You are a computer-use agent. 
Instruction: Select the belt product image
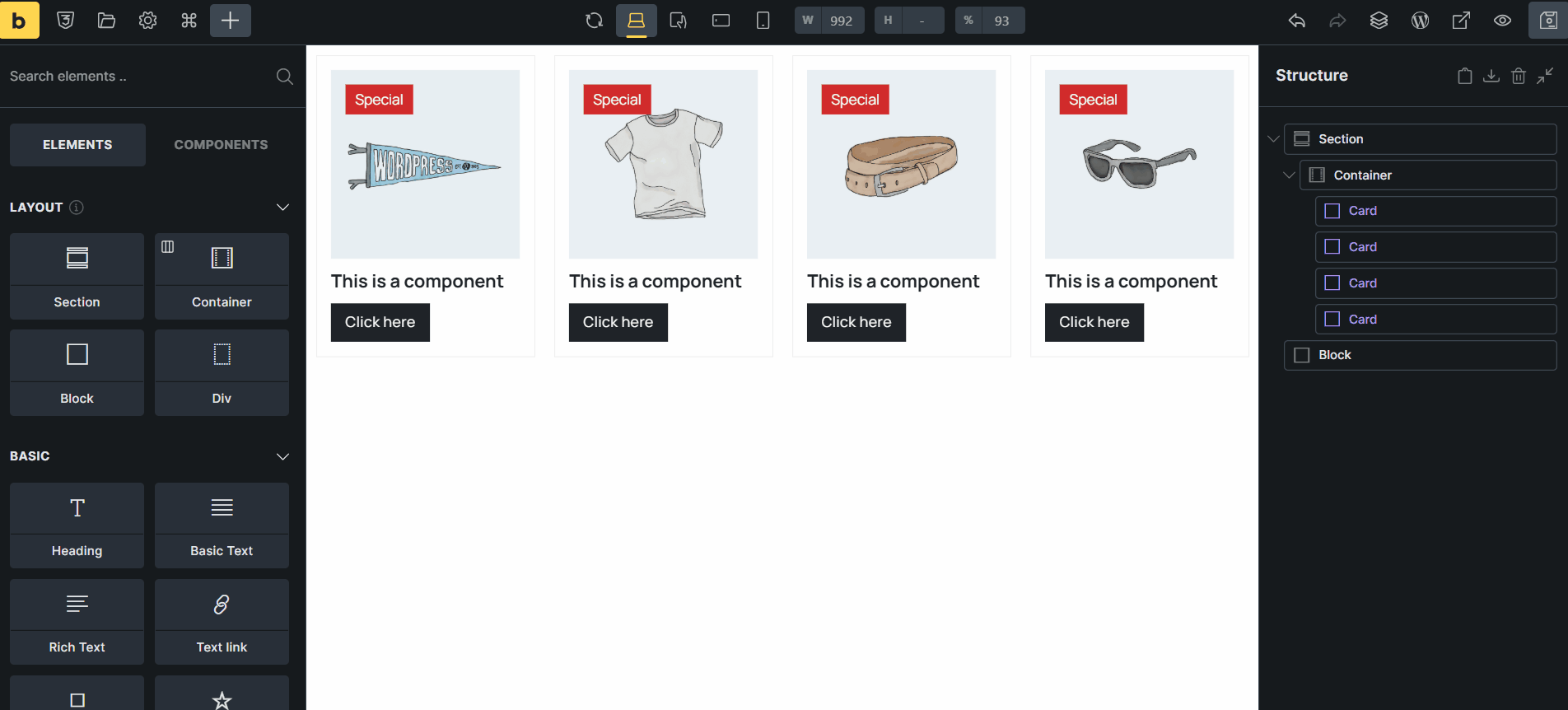tap(901, 165)
